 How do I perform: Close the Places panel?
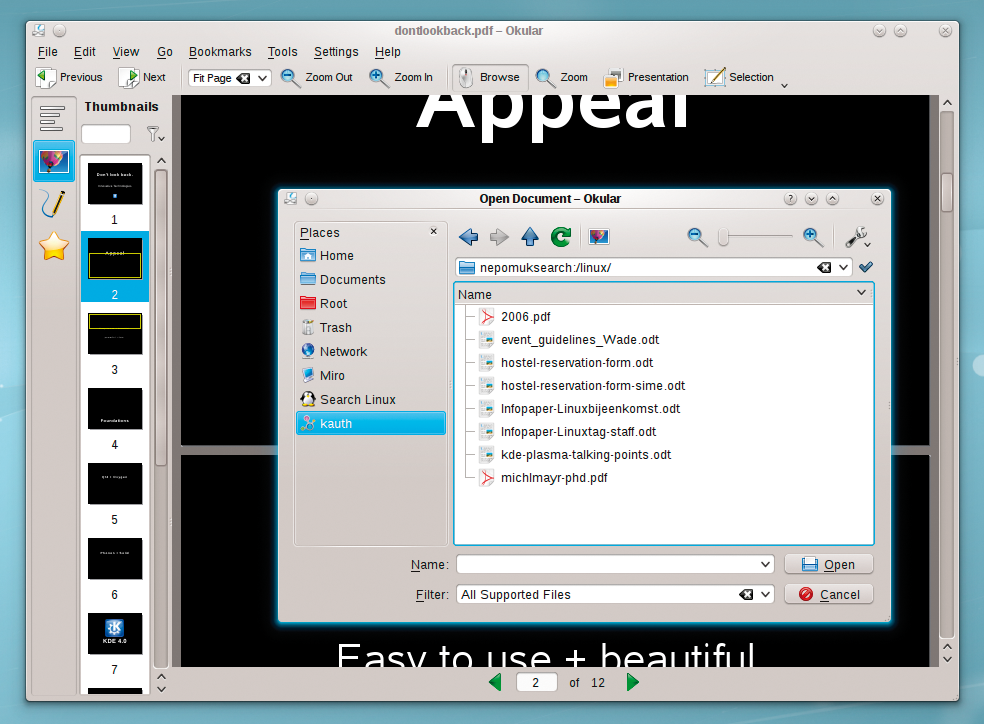tap(434, 232)
